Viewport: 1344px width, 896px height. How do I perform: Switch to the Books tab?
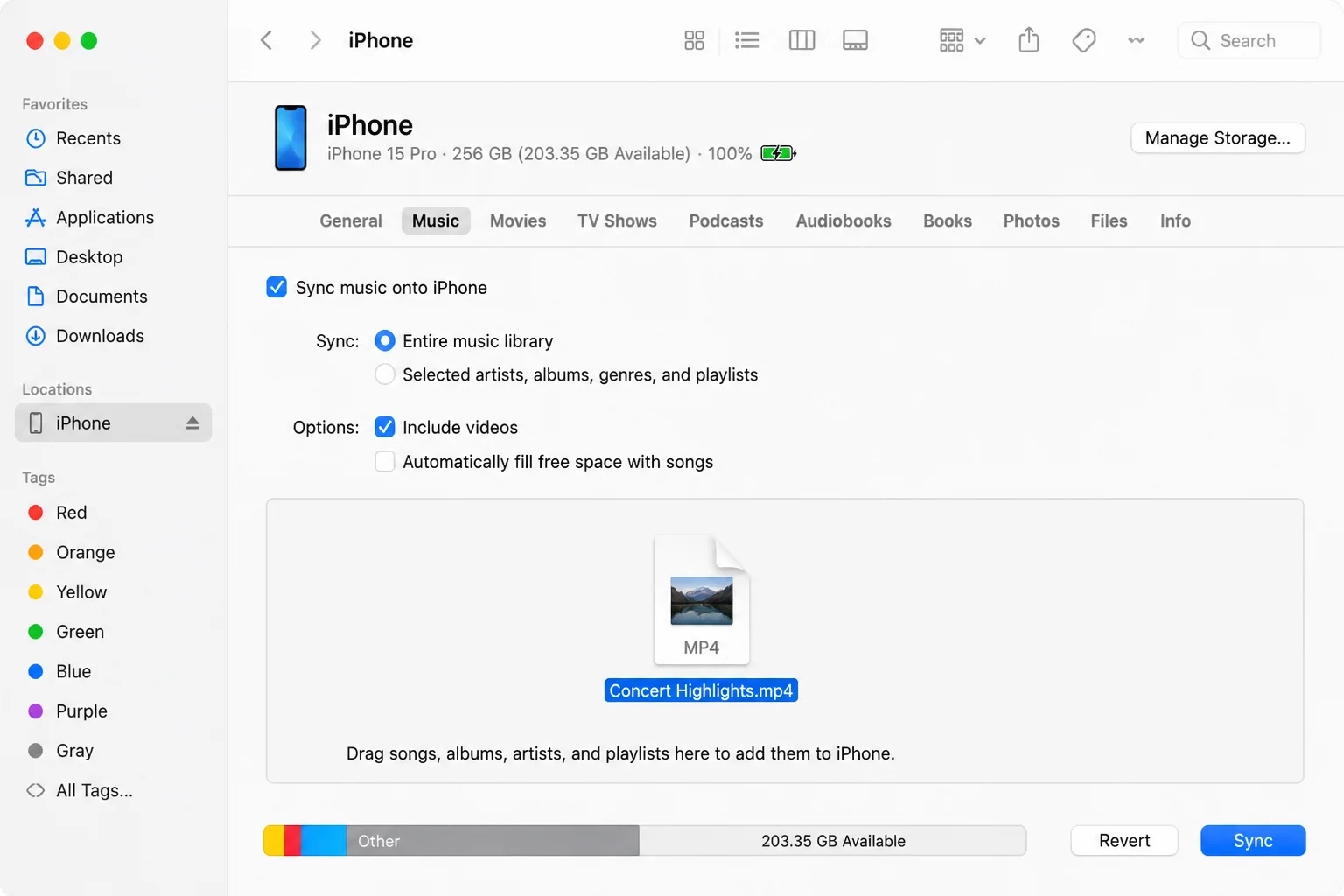tap(948, 220)
